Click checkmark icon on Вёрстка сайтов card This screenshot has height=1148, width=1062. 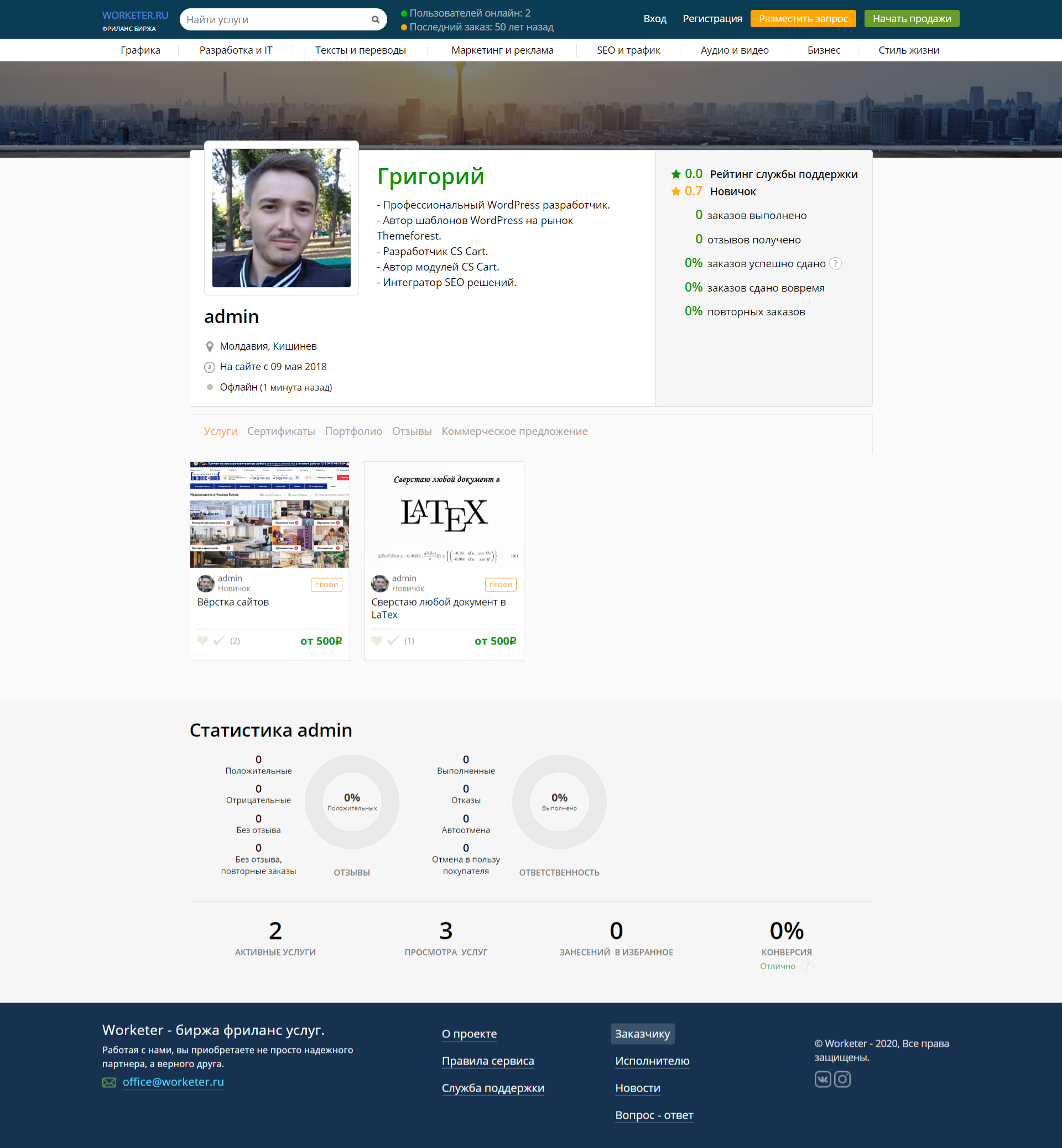click(x=219, y=641)
